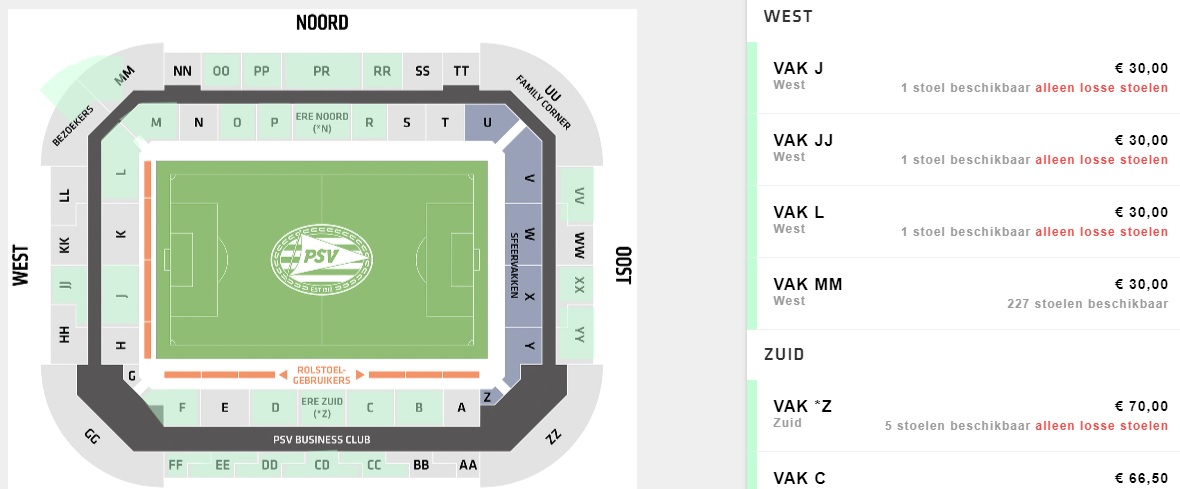1180x489 pixels.
Task: Pick the ERE NOORD (*N) section
Action: [322, 123]
